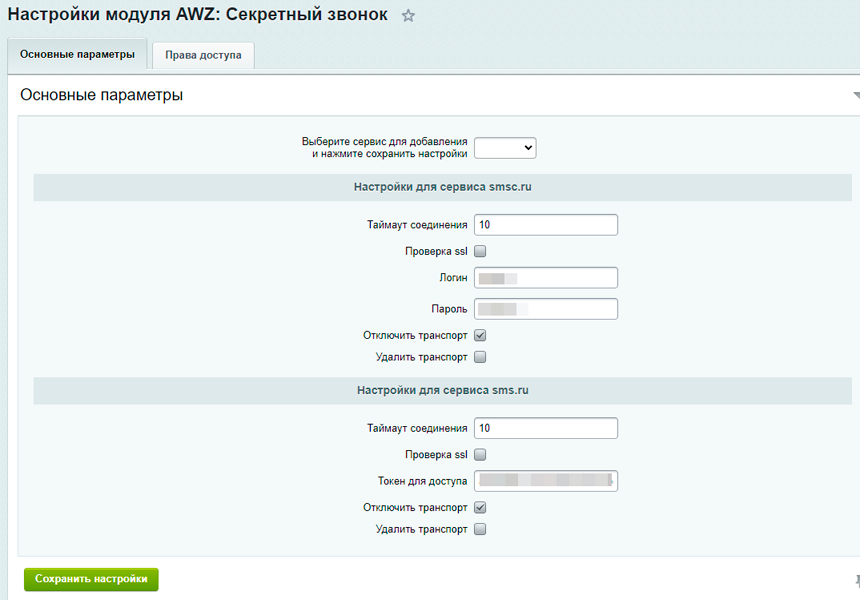860x600 pixels.
Task: Enable Проверка ssl for smsc.ru service
Action: click(480, 251)
